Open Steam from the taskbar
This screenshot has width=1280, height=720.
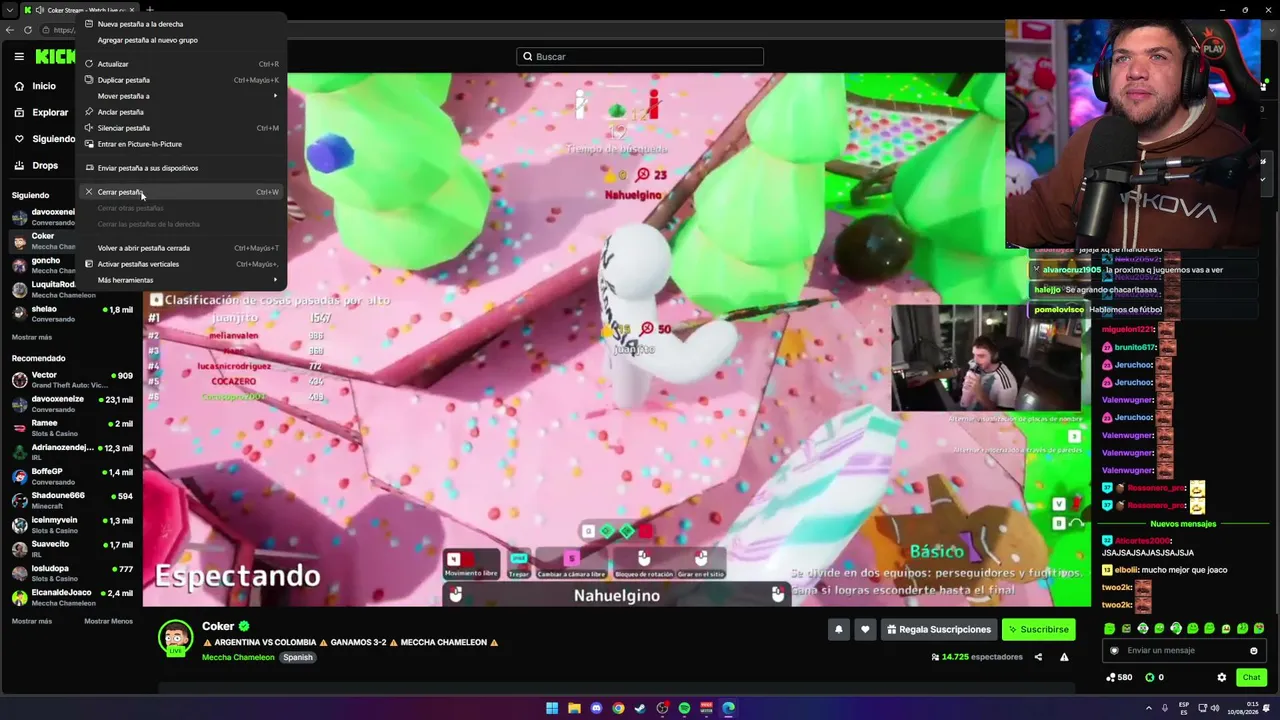coord(640,708)
